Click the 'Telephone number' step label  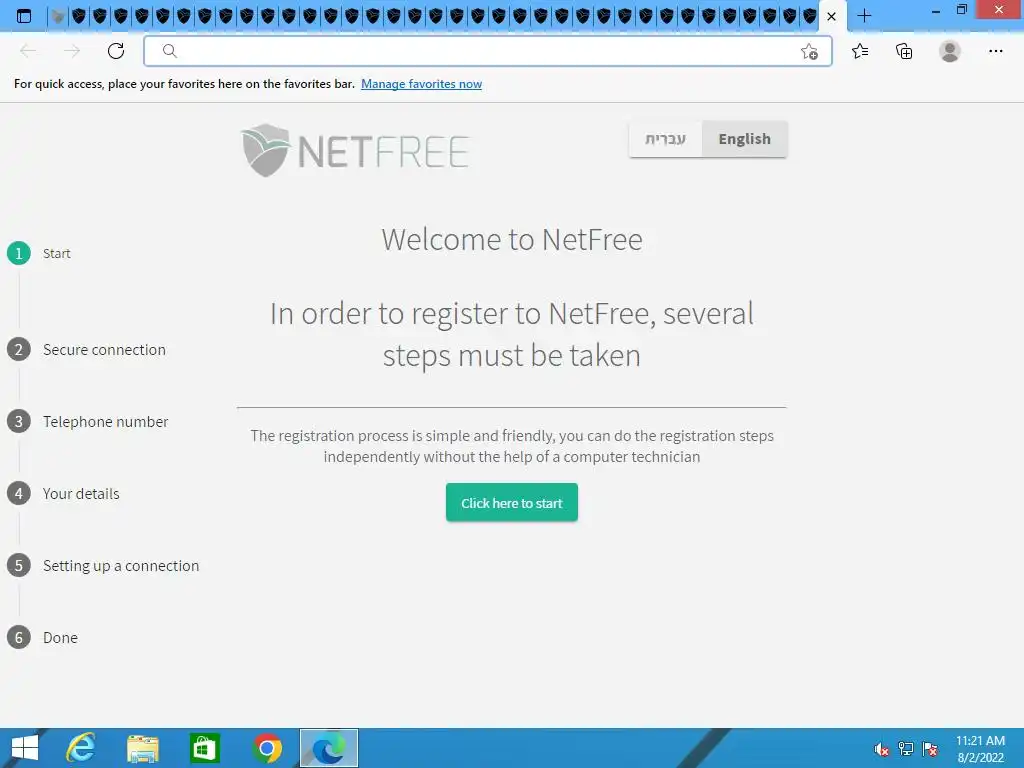(106, 421)
